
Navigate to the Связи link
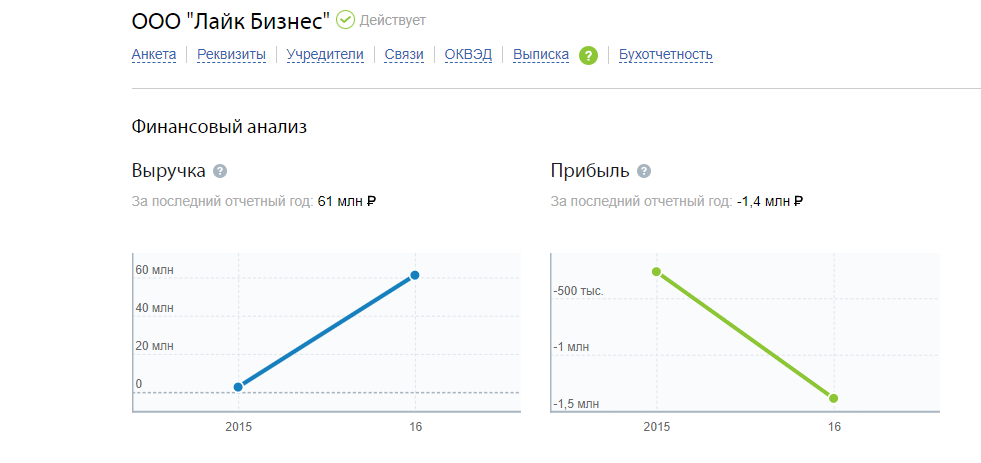404,55
